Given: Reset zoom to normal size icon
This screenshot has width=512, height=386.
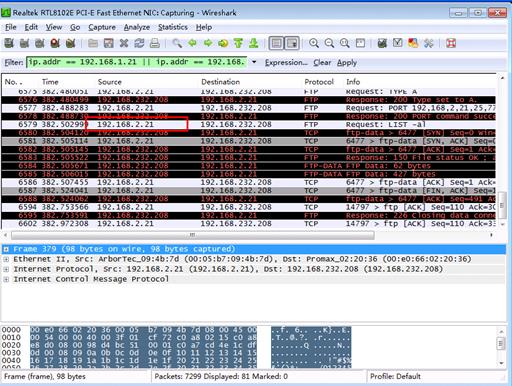Looking at the screenshot, I should tap(344, 43).
